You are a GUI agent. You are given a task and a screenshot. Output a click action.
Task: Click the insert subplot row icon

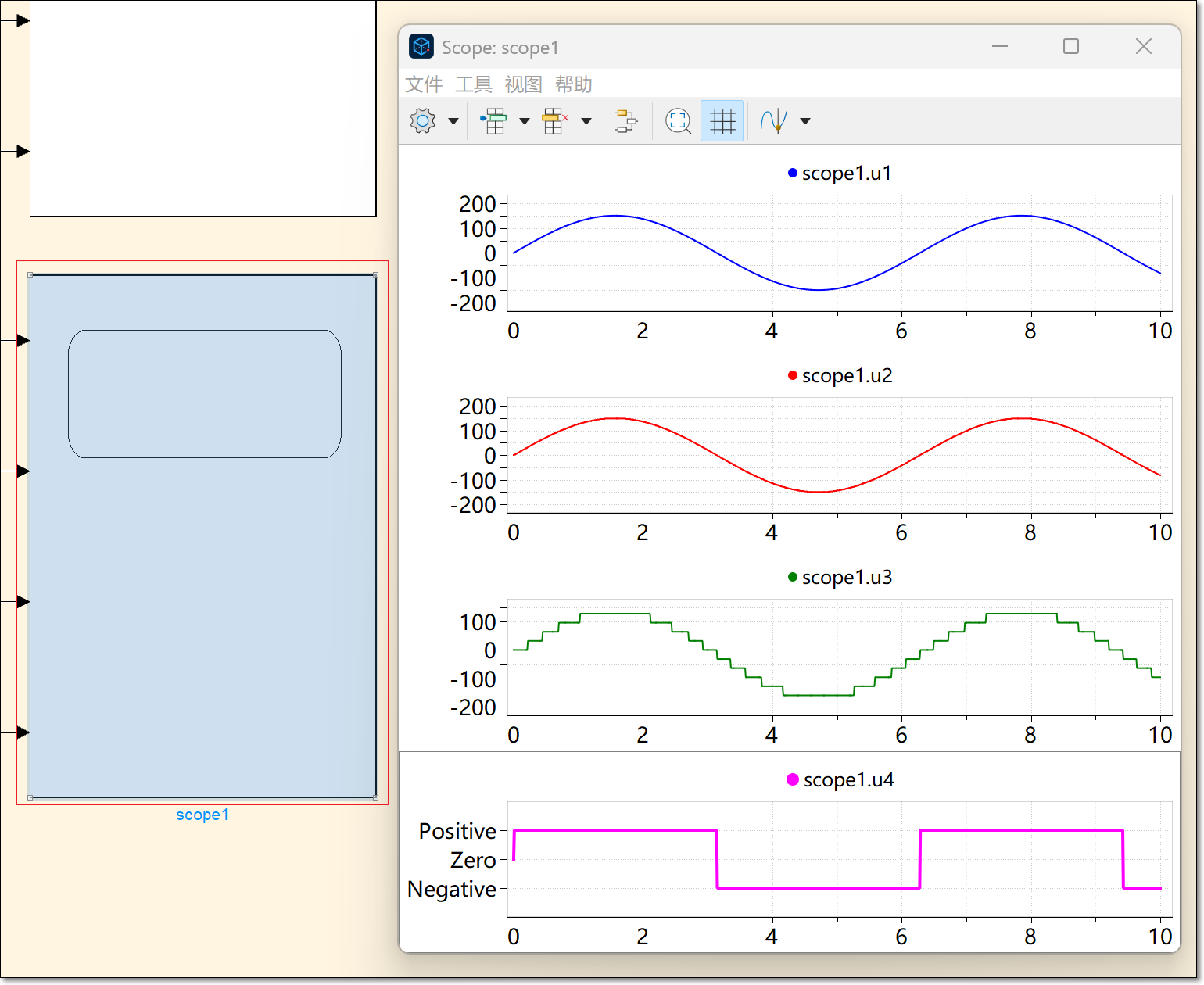pyautogui.click(x=493, y=121)
